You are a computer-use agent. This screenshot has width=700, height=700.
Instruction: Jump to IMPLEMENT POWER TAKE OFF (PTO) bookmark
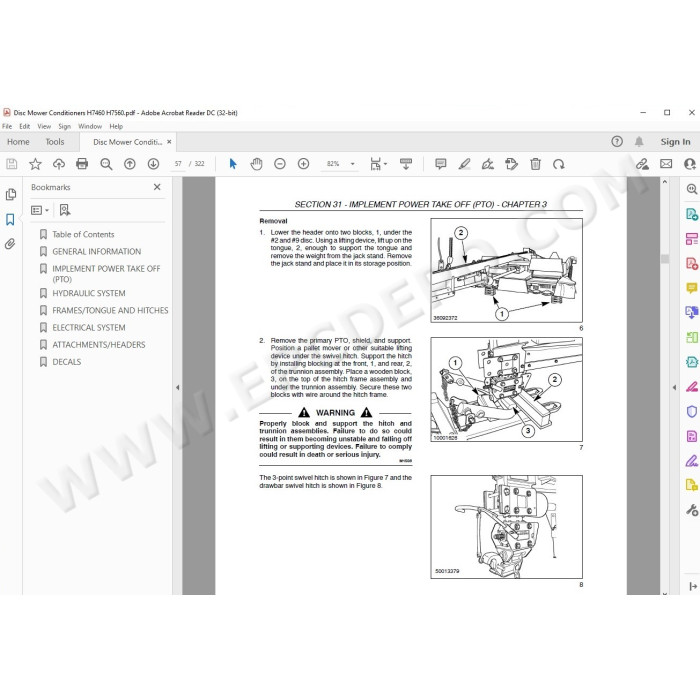[106, 274]
